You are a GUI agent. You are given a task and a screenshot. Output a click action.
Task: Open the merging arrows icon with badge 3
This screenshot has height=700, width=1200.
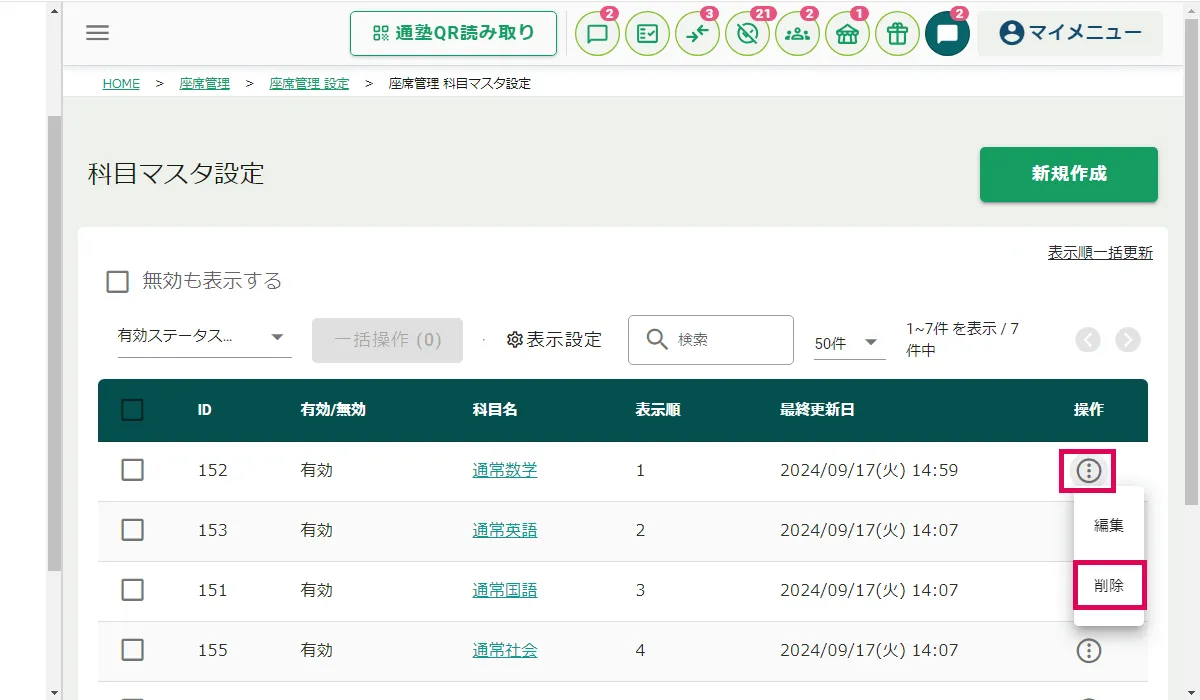pos(698,34)
